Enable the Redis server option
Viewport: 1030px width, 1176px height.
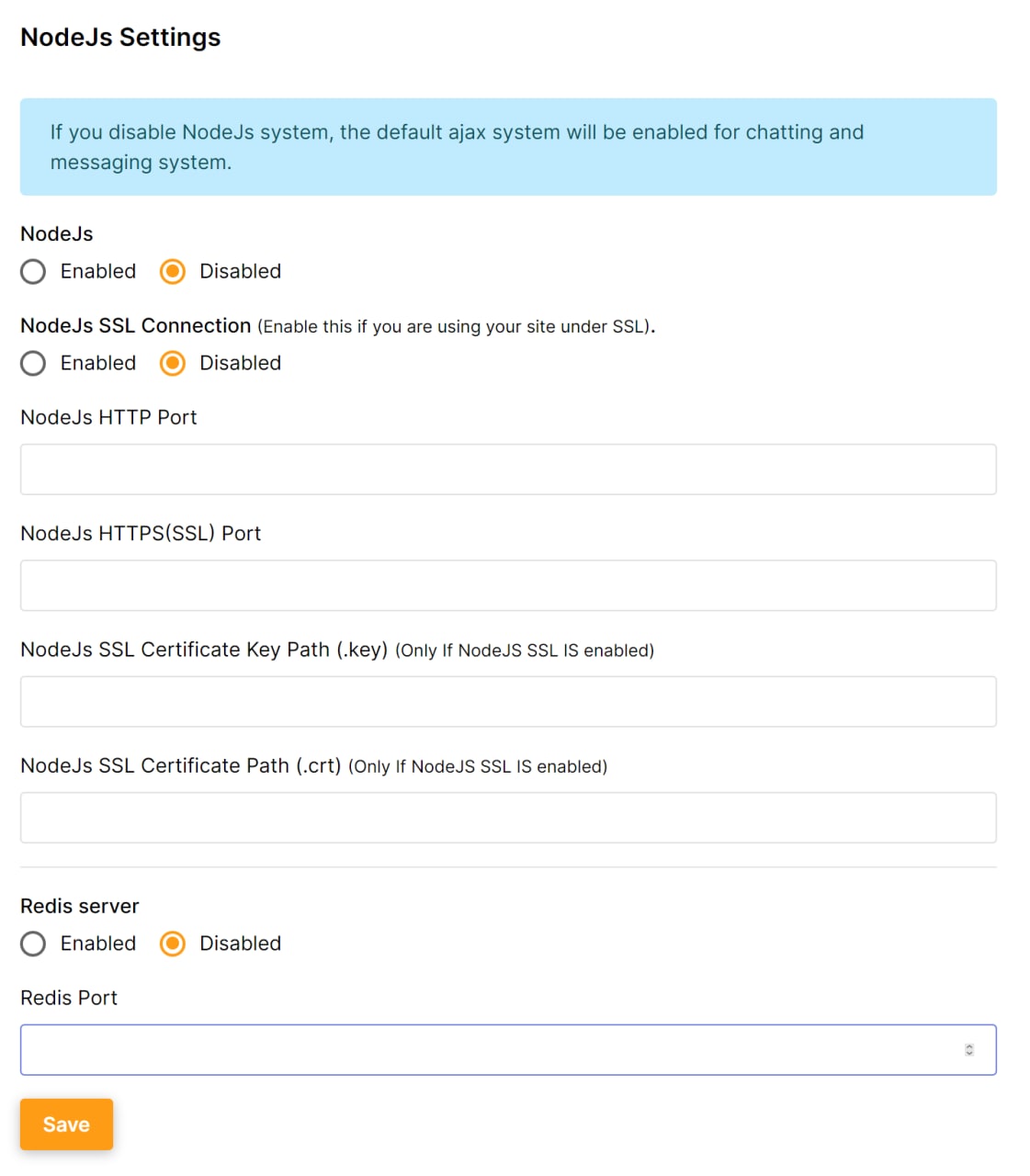click(33, 944)
